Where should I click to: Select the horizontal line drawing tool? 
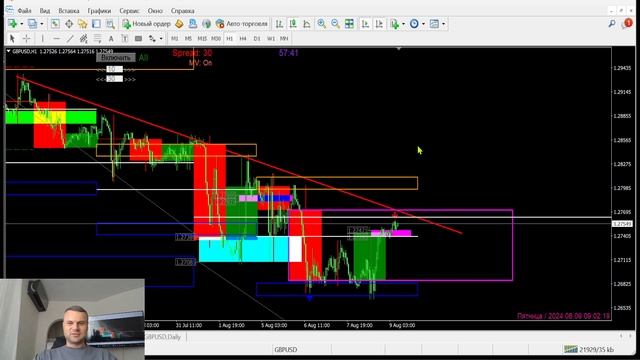(x=56, y=38)
